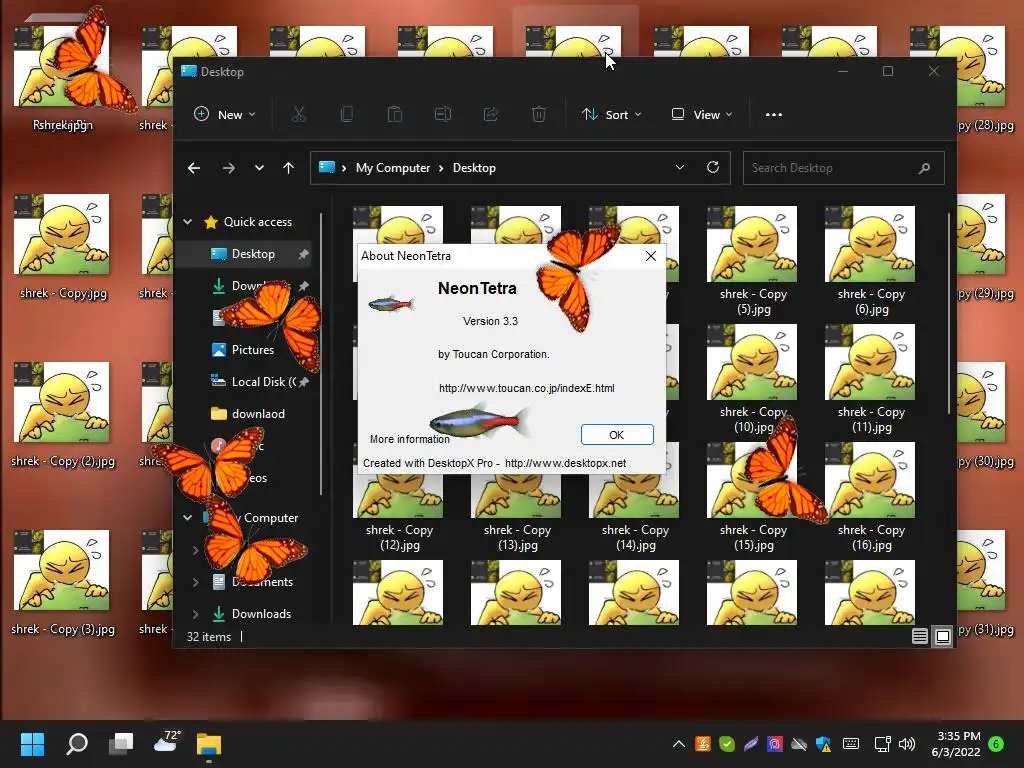Click the Share icon in Explorer toolbar

[490, 114]
